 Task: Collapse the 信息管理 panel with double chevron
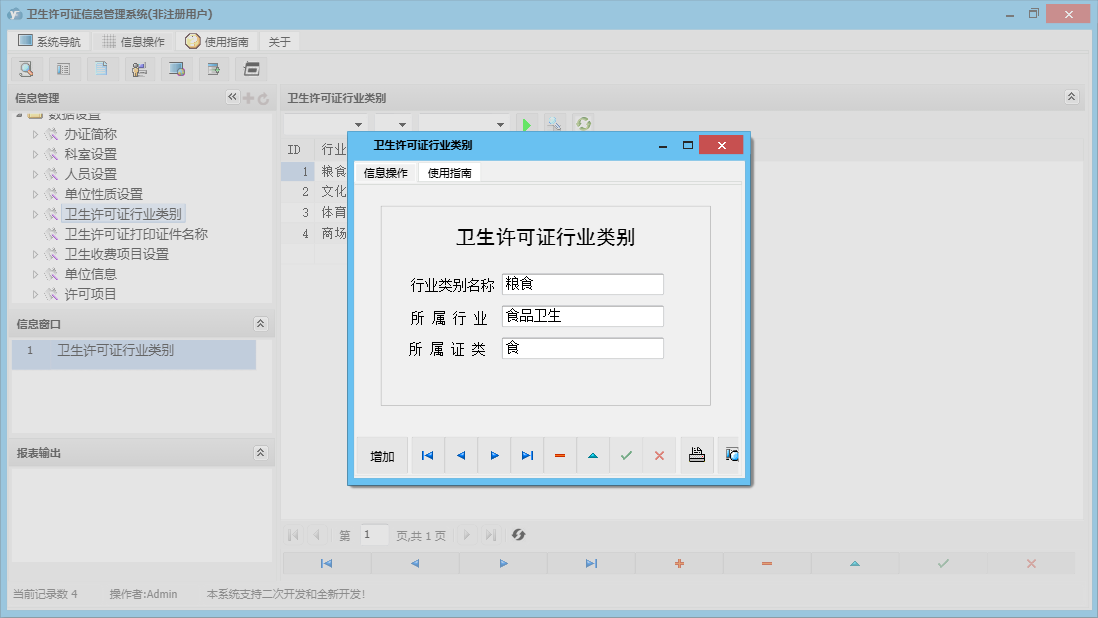(231, 97)
